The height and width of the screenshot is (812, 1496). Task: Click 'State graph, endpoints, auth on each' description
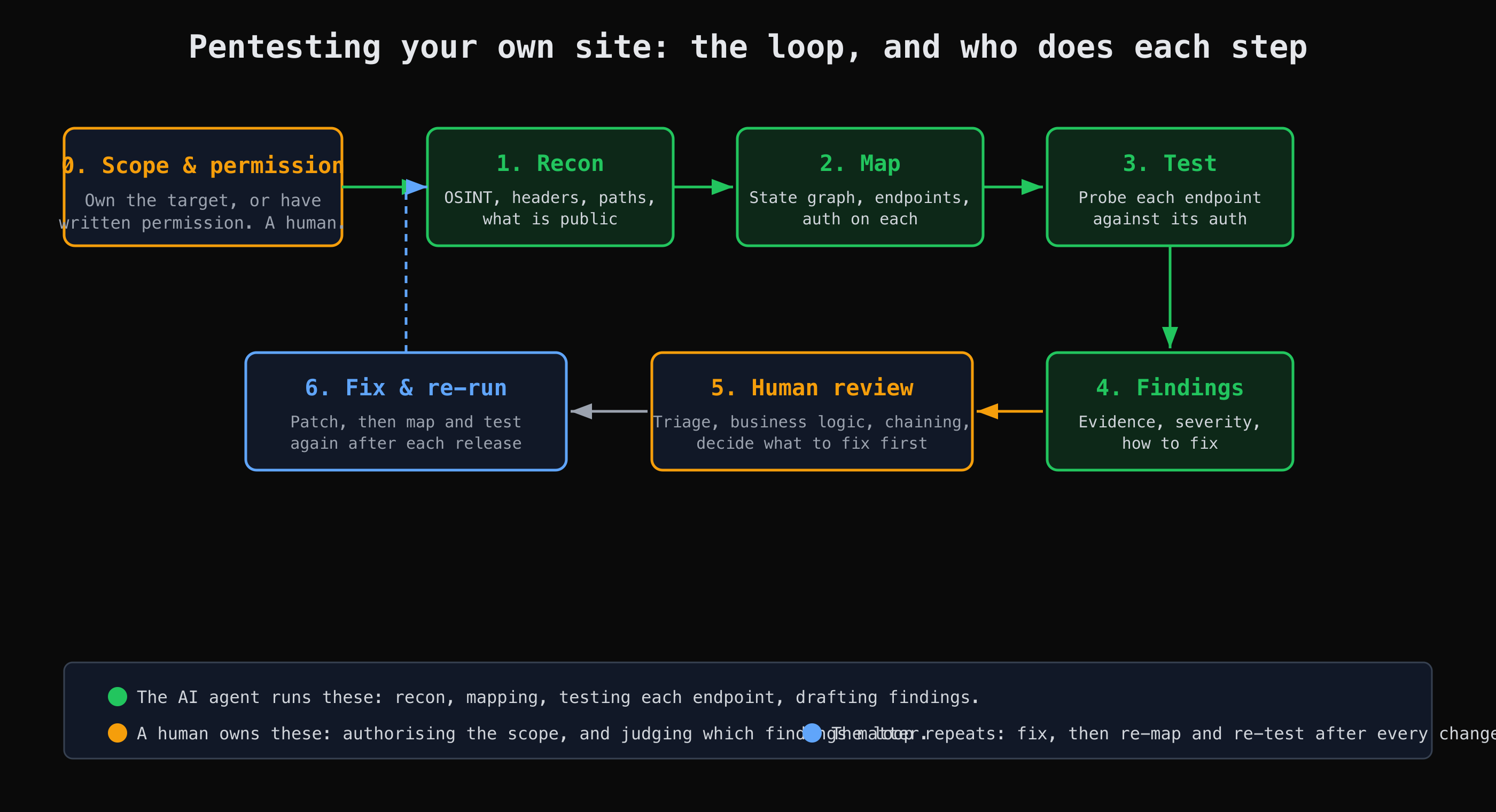(860, 208)
